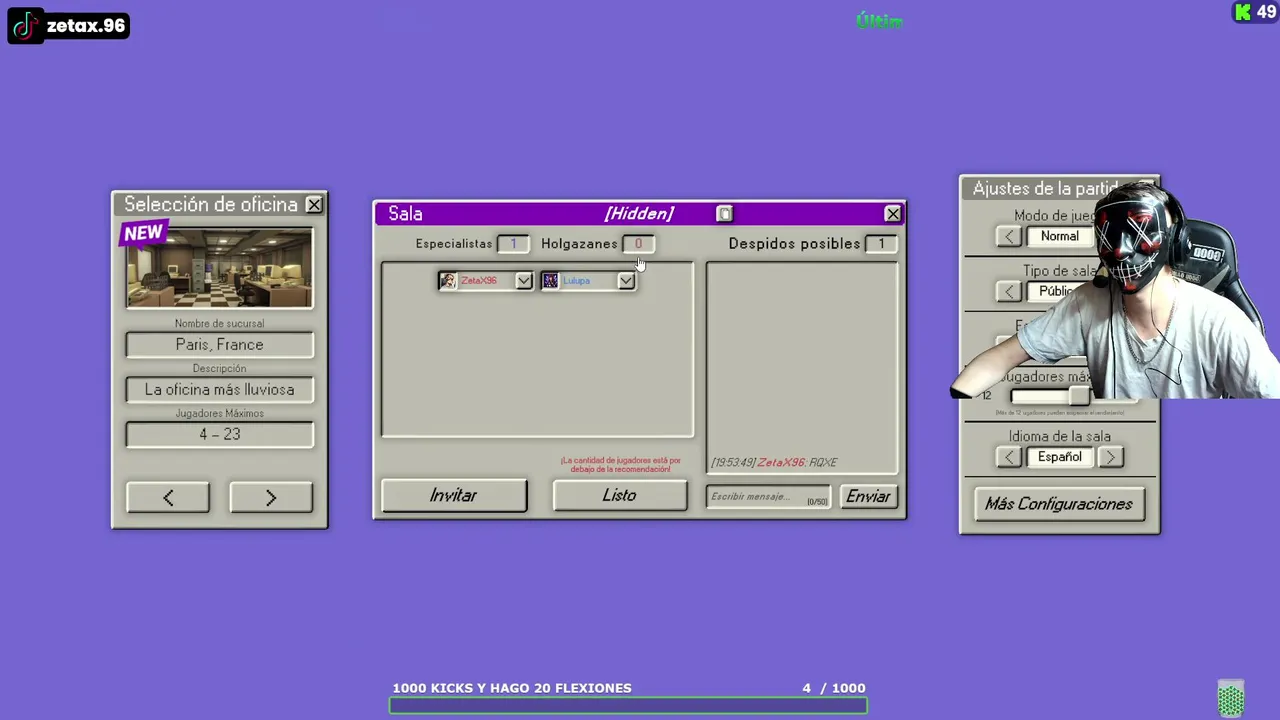
Task: Open dropdown next to ZetaX96
Action: [x=524, y=281]
